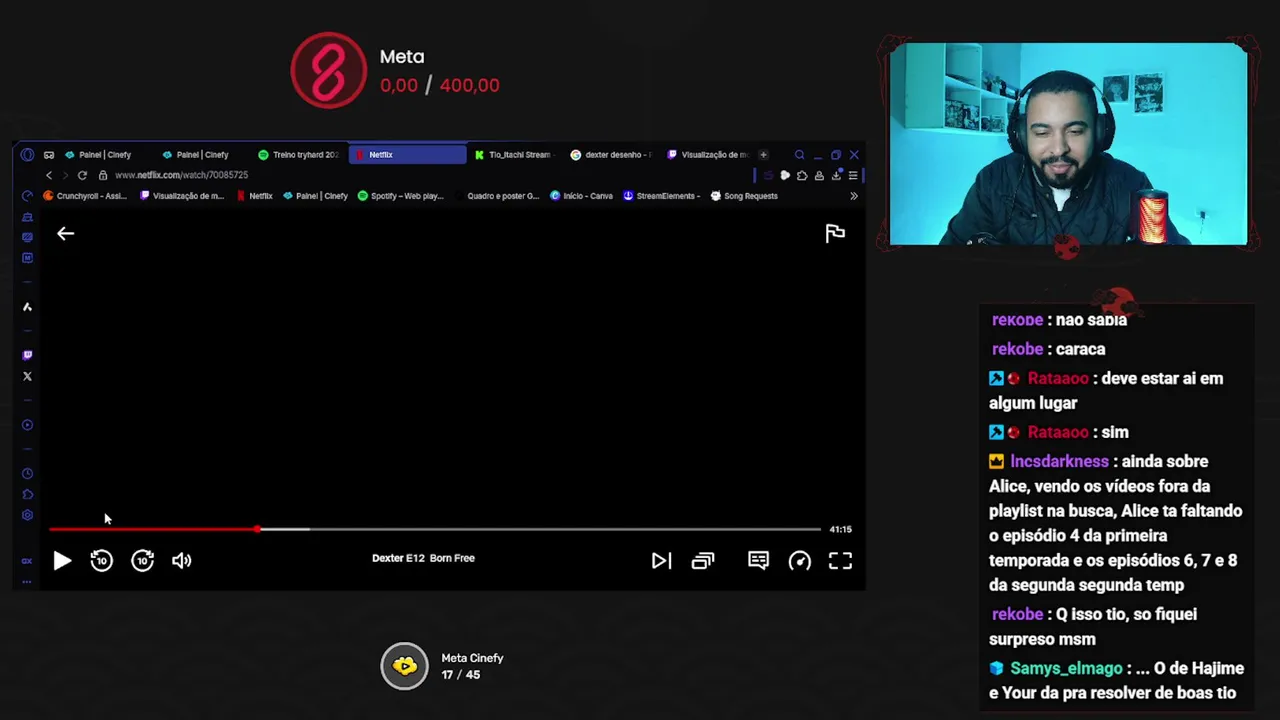Image resolution: width=1280 pixels, height=720 pixels.
Task: Open playback speed control
Action: 800,561
